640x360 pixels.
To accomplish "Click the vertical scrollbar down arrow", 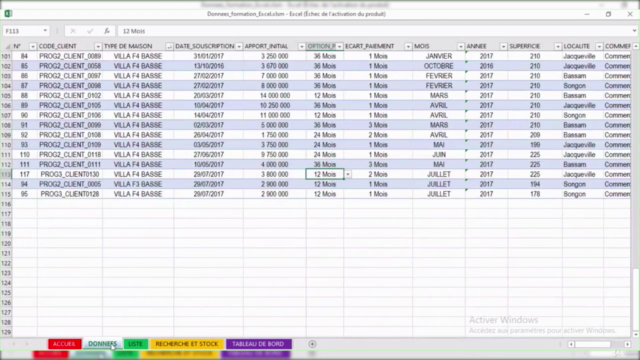I will 636,334.
